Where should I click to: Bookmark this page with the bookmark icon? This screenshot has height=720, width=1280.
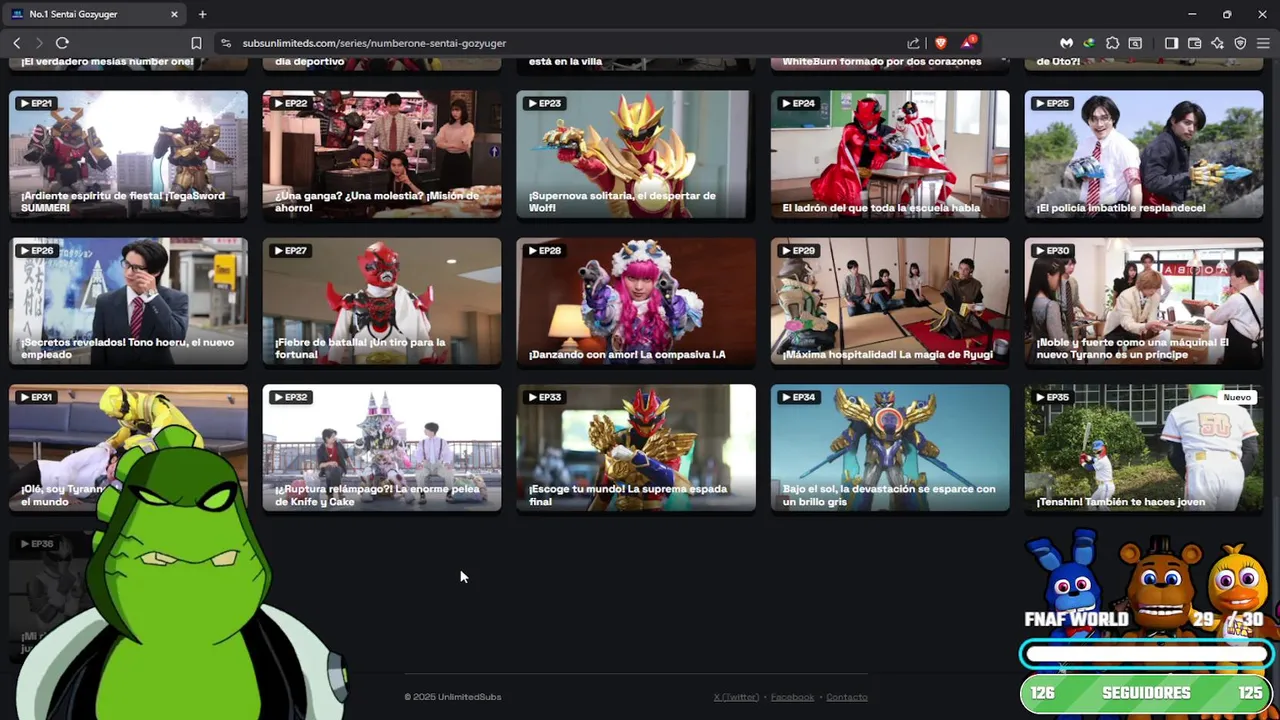(196, 43)
